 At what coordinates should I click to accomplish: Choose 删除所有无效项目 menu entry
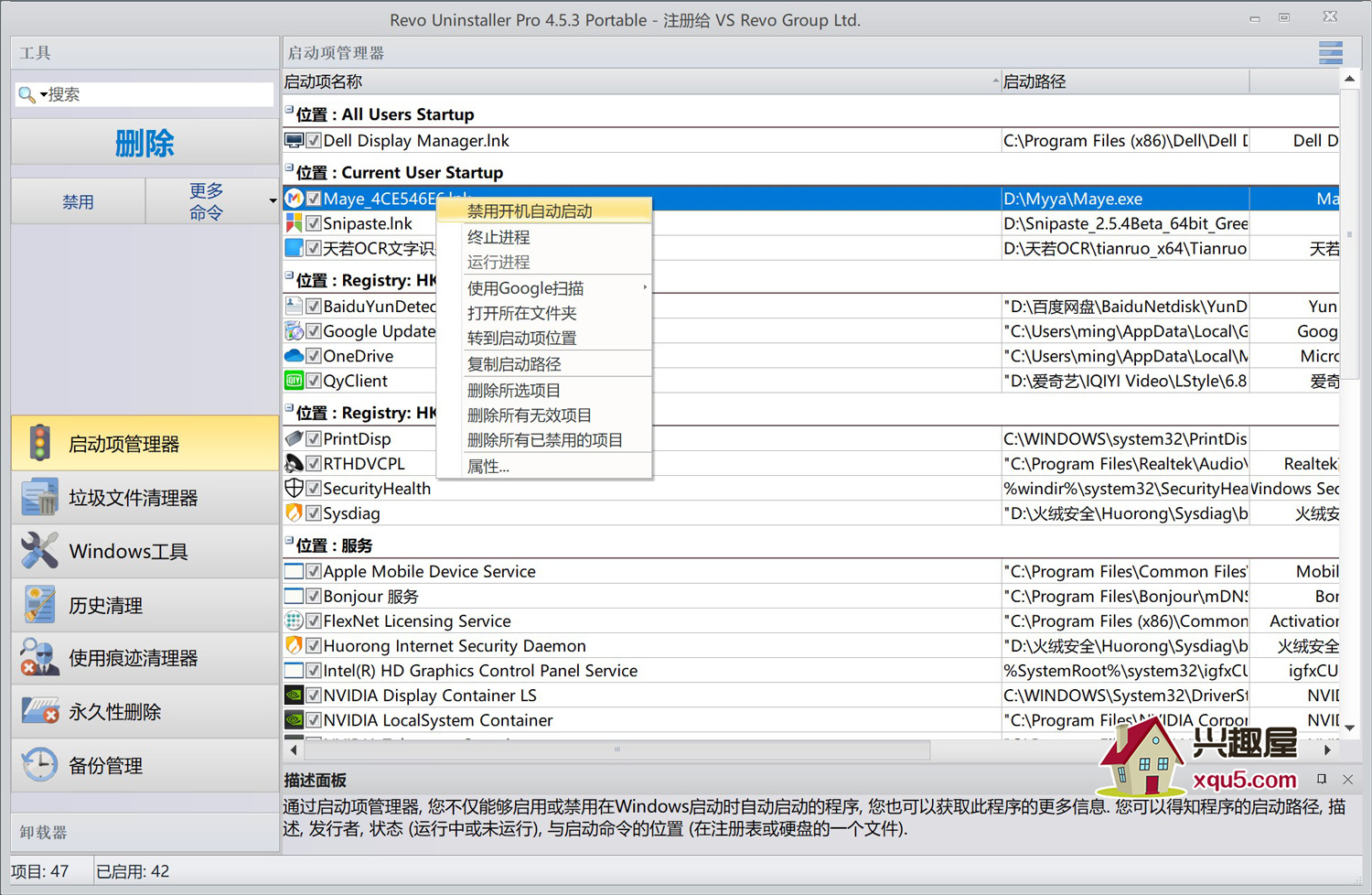point(544,415)
